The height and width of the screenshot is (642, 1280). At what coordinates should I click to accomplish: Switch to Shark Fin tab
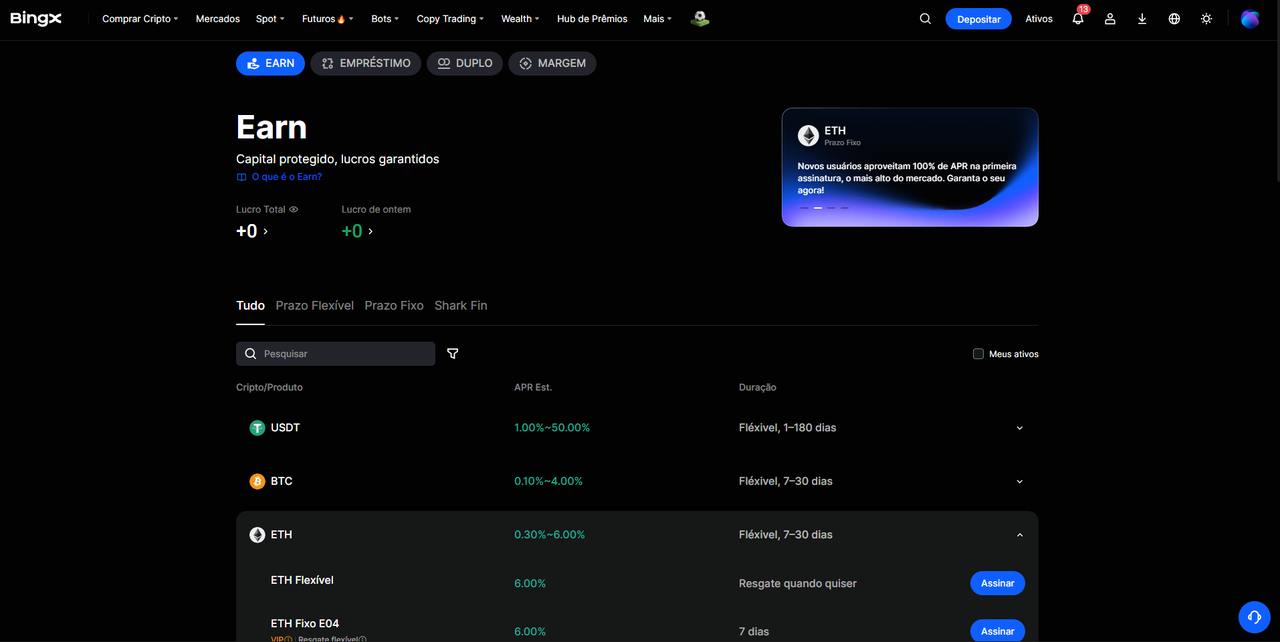tap(461, 305)
